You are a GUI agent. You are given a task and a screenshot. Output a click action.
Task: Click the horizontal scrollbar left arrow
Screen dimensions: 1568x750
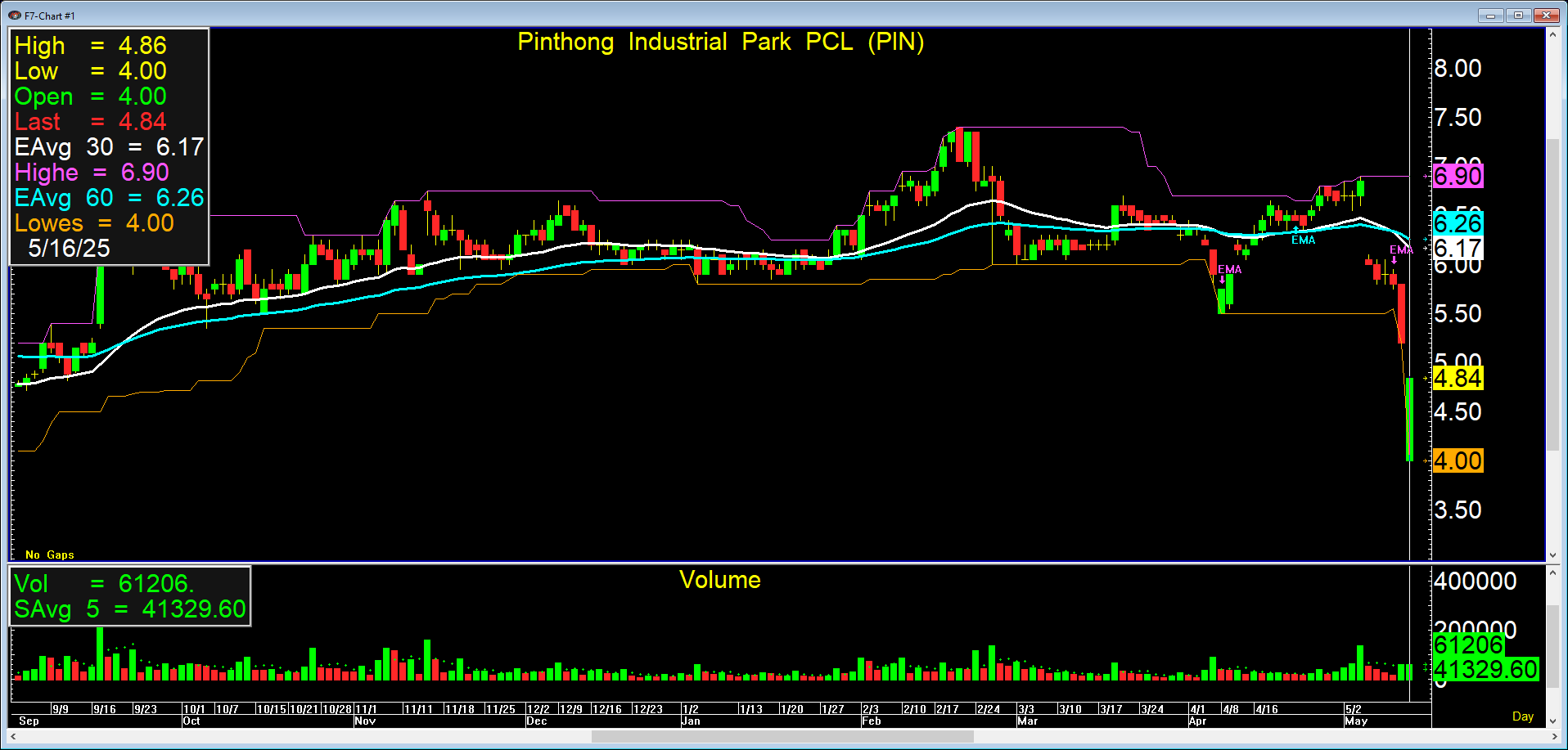click(14, 737)
